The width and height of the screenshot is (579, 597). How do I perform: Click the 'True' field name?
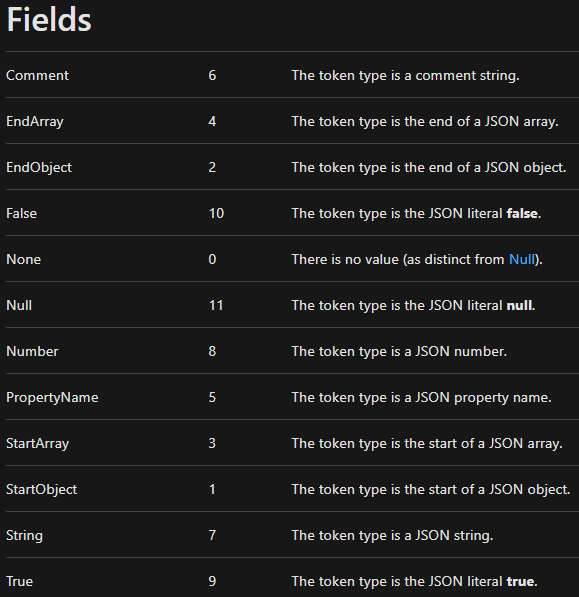(19, 581)
